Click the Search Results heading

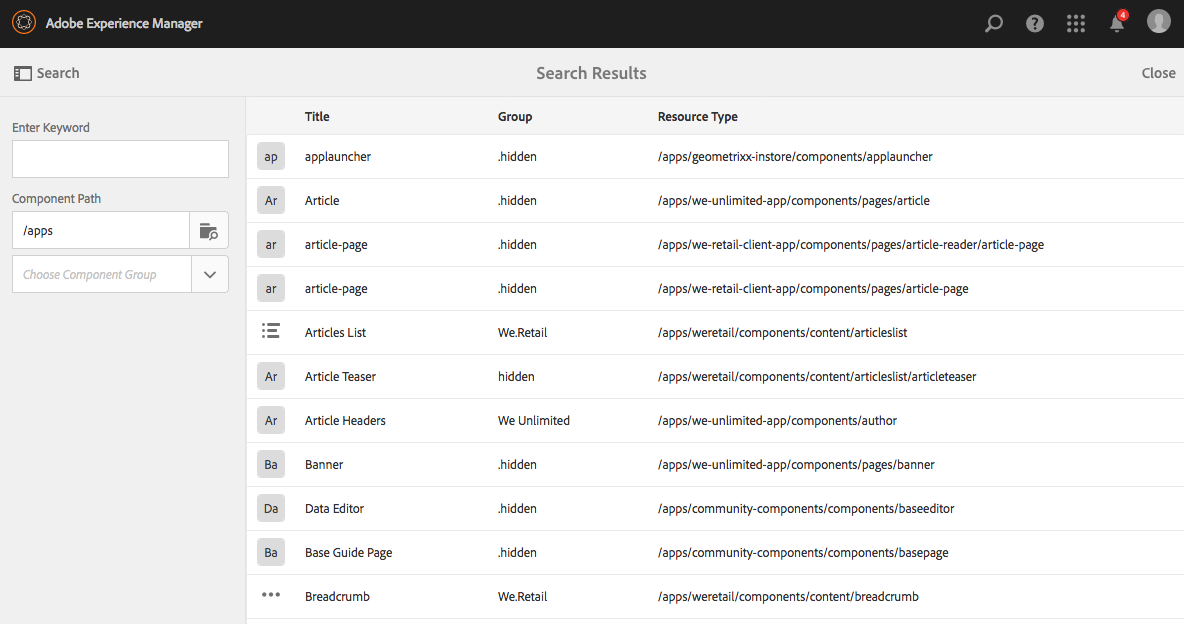591,73
